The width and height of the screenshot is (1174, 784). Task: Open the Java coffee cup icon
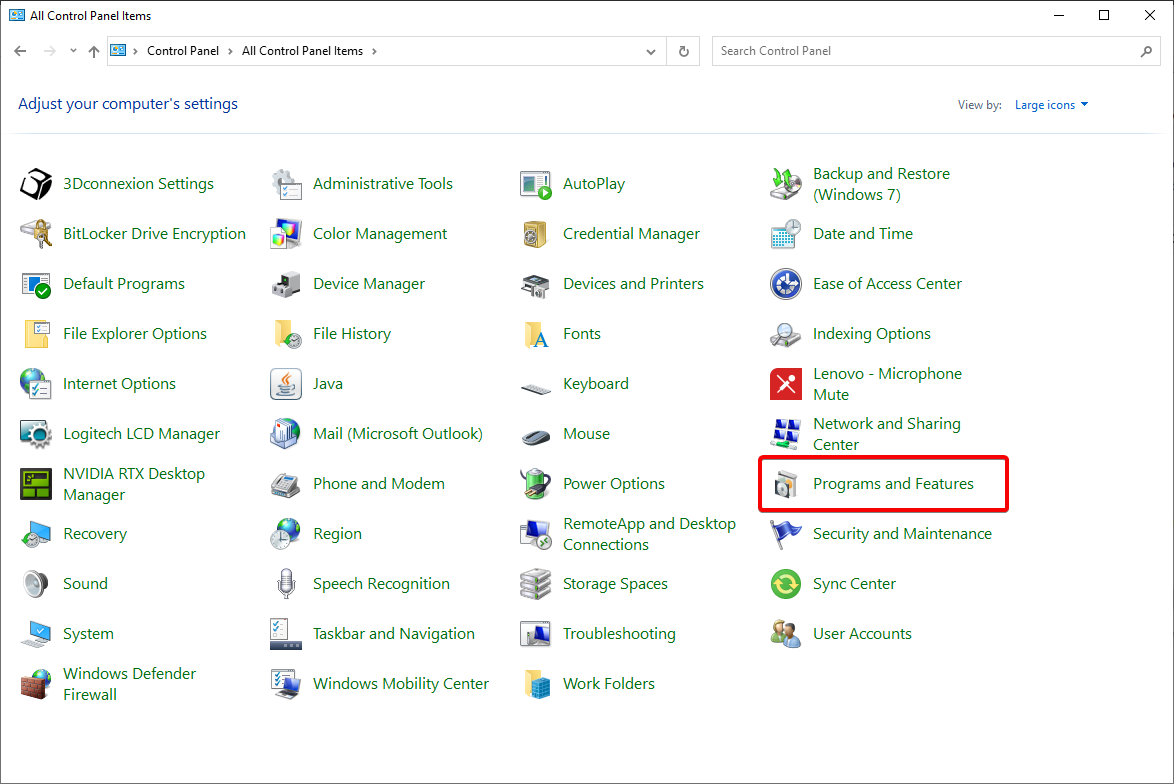[286, 384]
